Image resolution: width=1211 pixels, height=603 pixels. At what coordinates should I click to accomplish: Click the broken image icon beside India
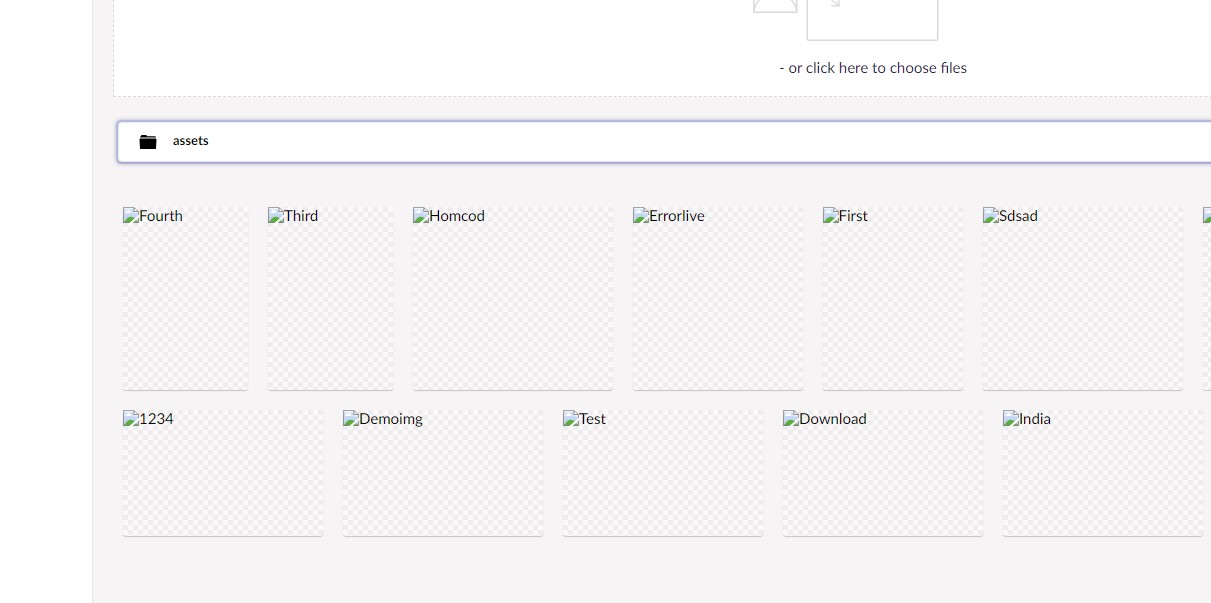(1011, 419)
